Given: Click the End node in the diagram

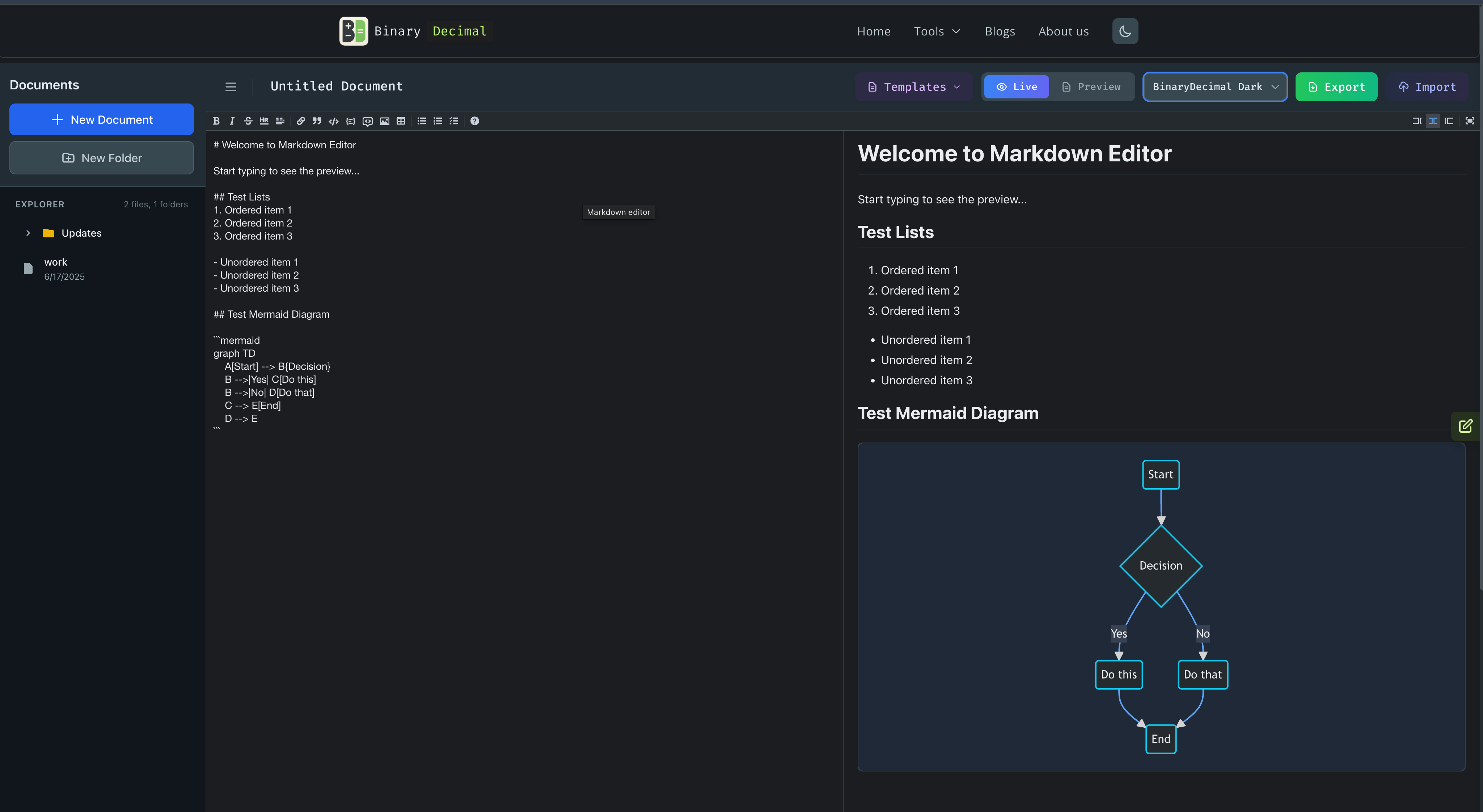Looking at the screenshot, I should (x=1161, y=739).
